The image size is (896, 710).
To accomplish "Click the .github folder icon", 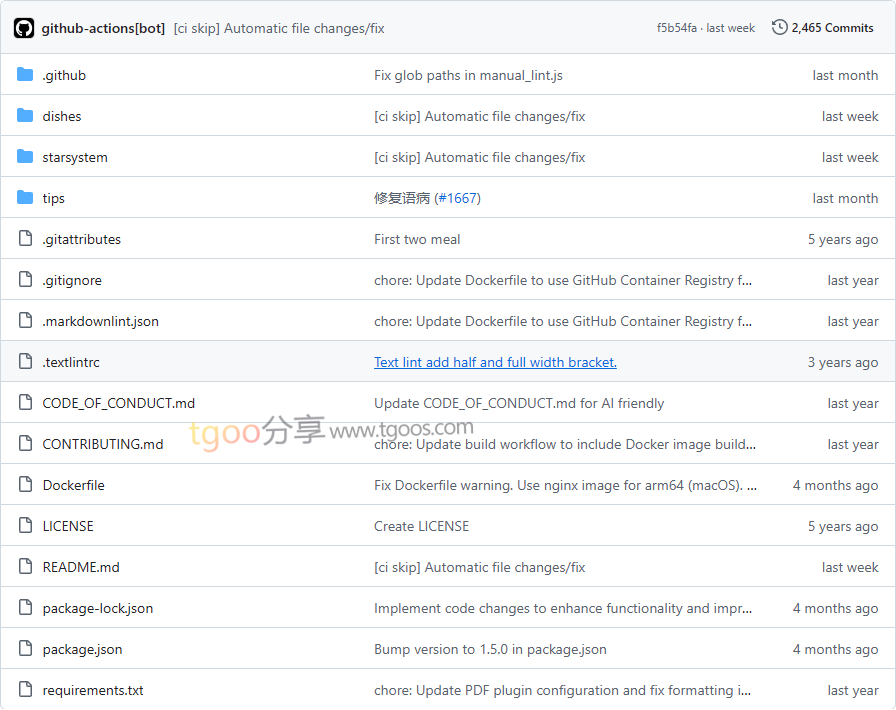I will [x=25, y=75].
